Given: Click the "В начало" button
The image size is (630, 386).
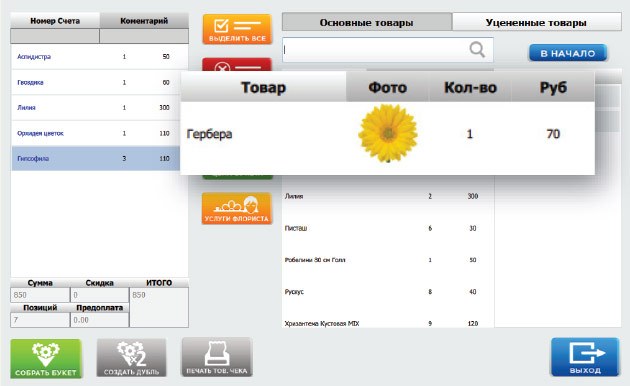Looking at the screenshot, I should coord(568,53).
